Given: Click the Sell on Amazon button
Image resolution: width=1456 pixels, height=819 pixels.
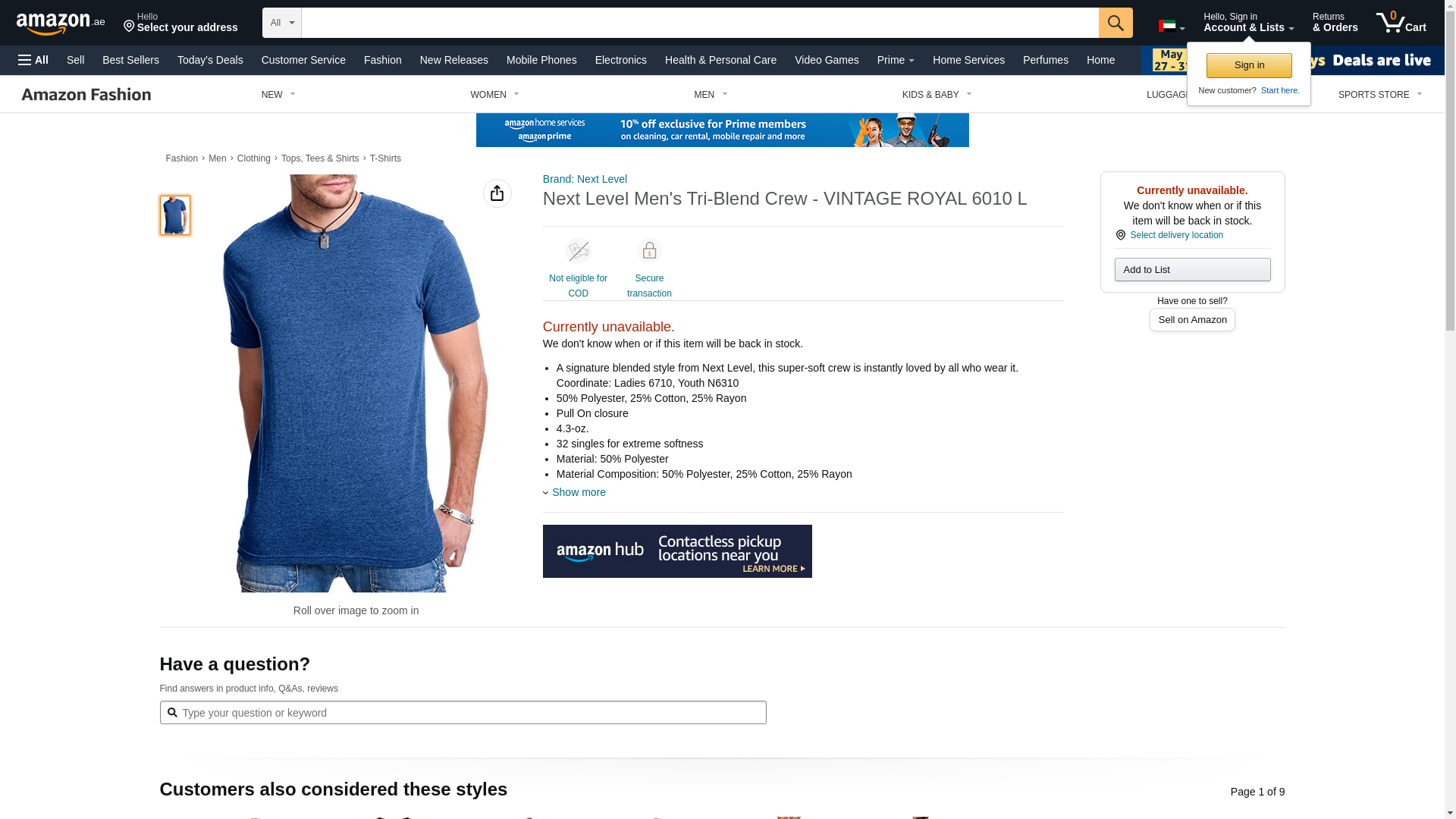Looking at the screenshot, I should coord(1192,319).
